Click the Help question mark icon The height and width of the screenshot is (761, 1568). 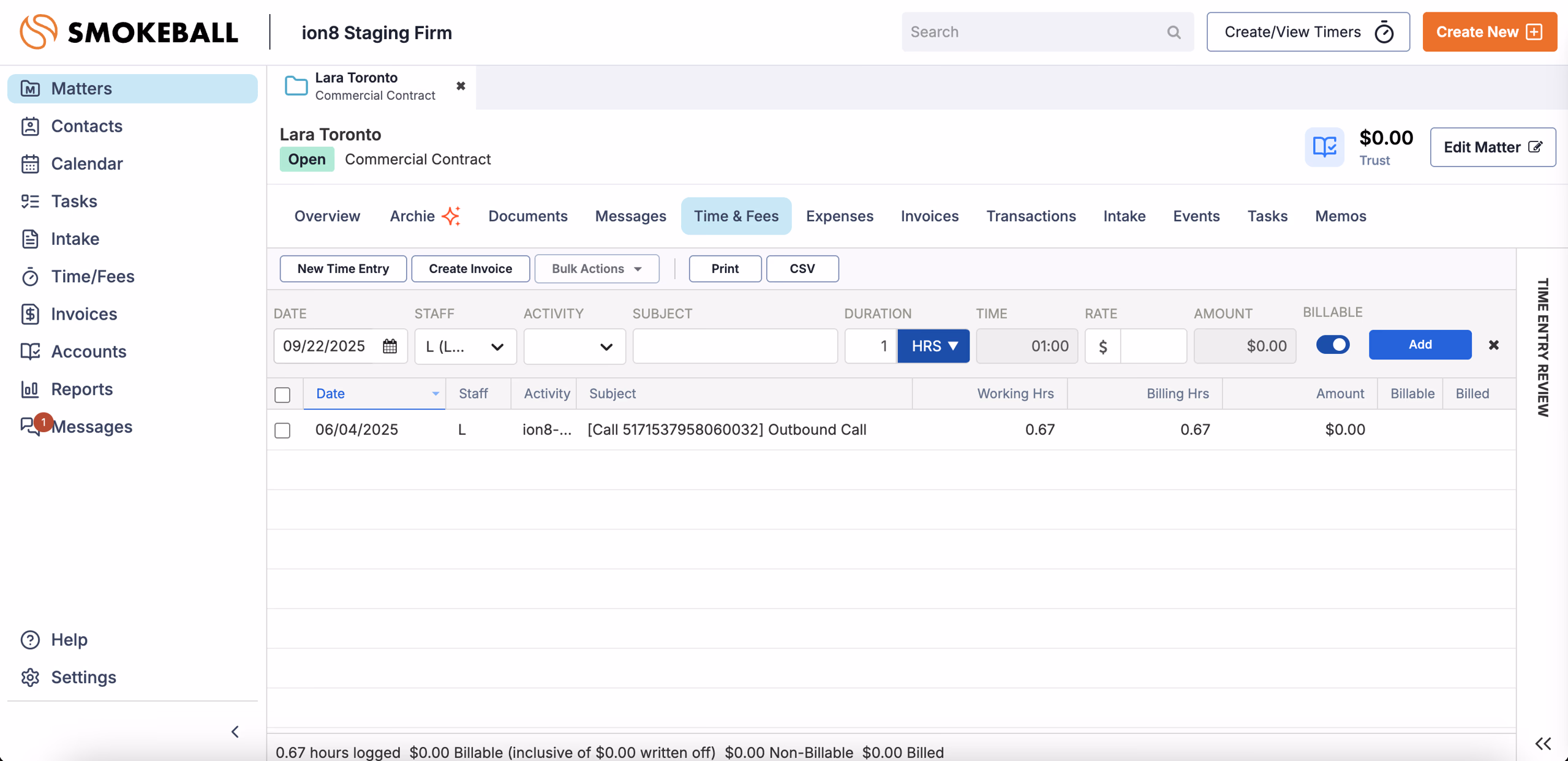point(30,640)
